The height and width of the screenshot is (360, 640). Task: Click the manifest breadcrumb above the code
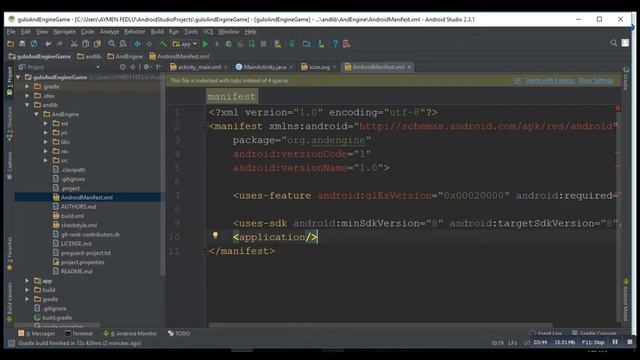pos(231,97)
